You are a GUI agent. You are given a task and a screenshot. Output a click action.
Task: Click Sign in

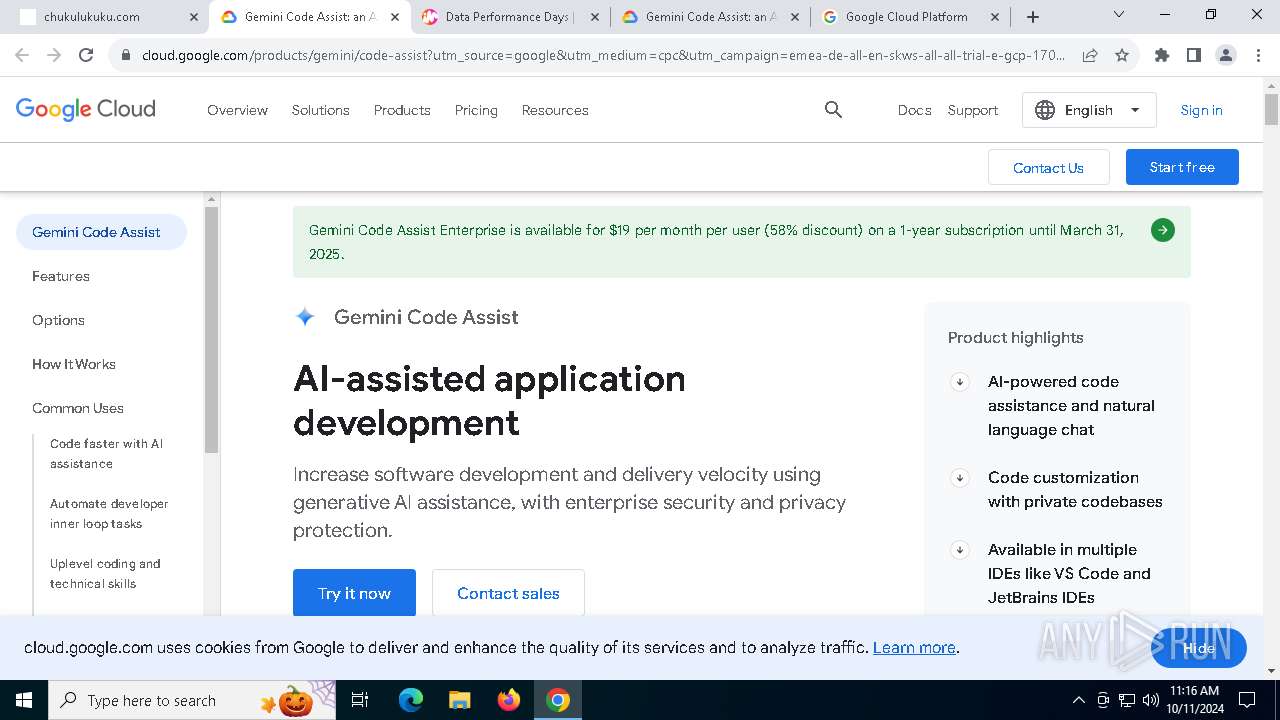click(x=1201, y=110)
